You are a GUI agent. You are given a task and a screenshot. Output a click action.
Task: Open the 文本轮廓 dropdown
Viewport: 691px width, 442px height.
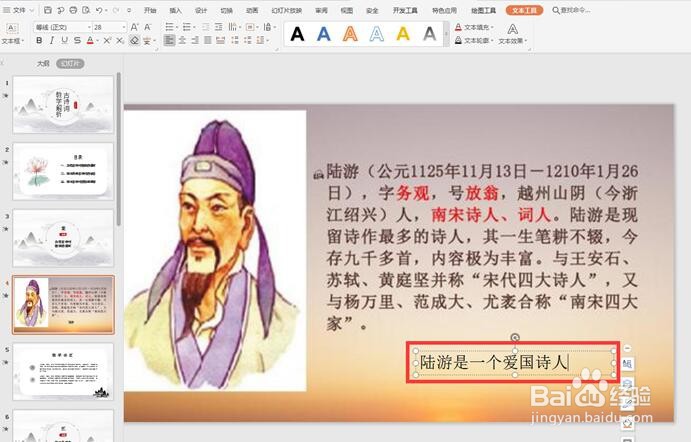click(474, 41)
